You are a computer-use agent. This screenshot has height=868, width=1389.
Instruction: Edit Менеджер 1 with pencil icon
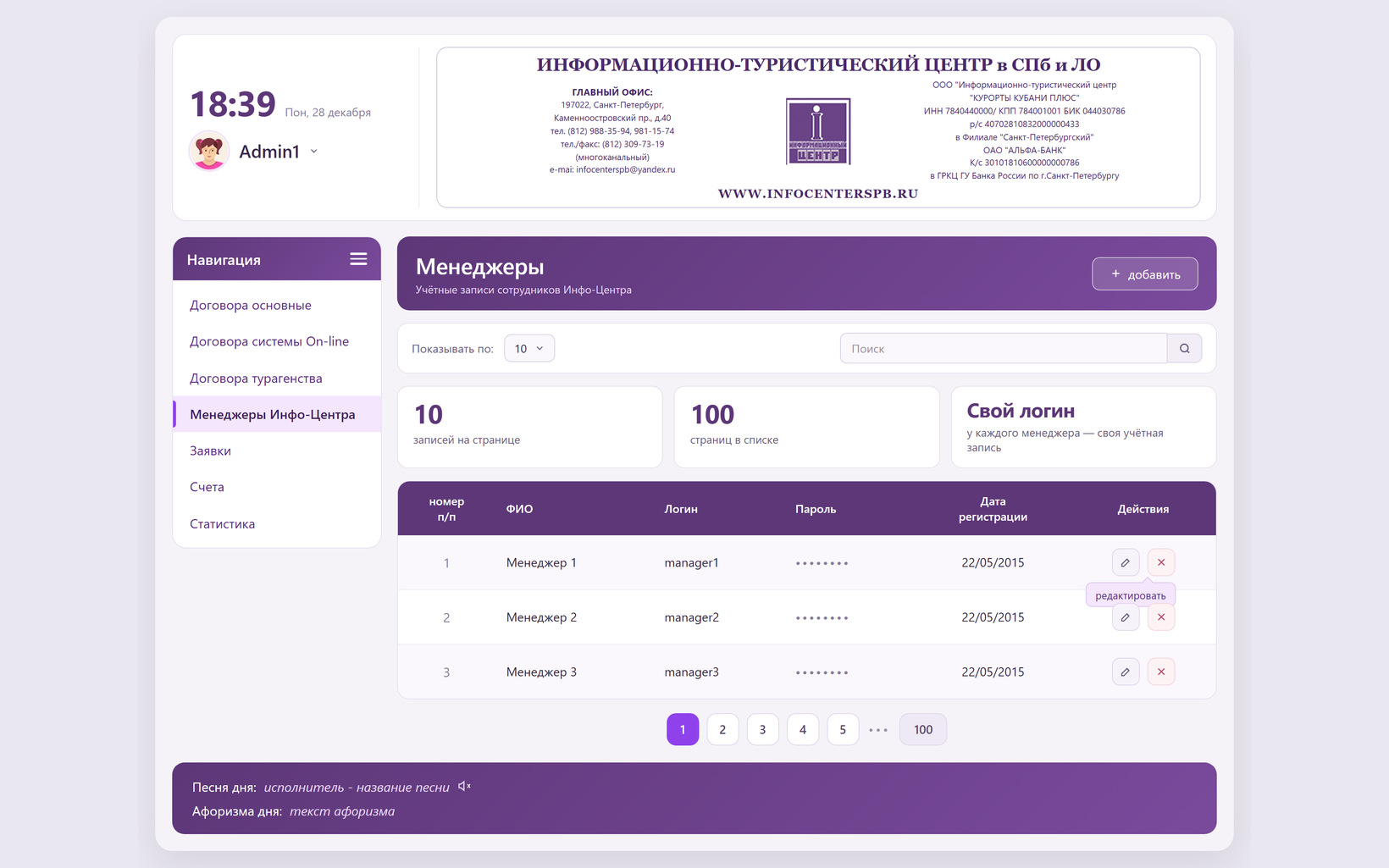[x=1125, y=562]
